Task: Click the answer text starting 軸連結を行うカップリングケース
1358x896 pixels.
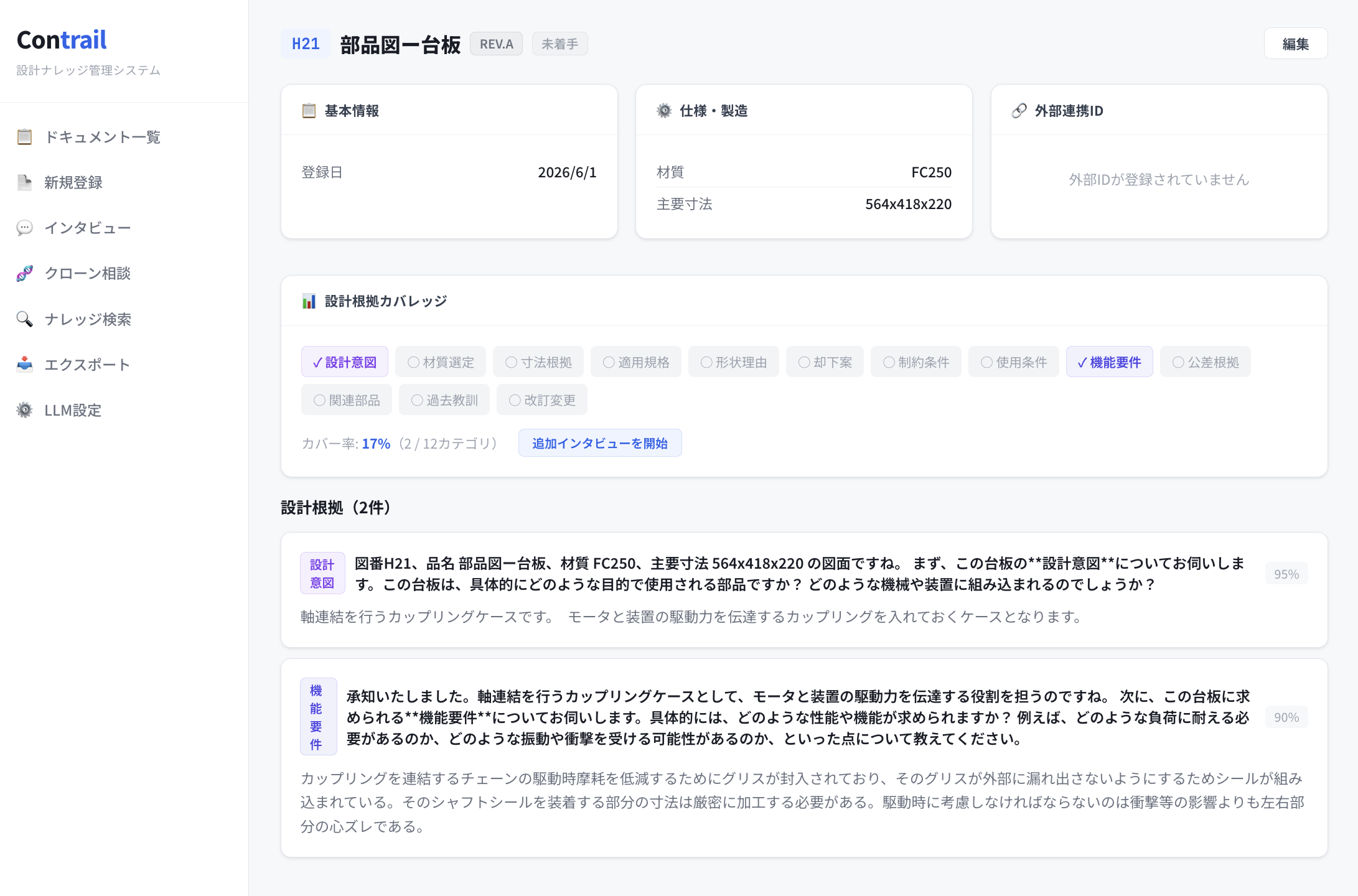Action: coord(692,617)
